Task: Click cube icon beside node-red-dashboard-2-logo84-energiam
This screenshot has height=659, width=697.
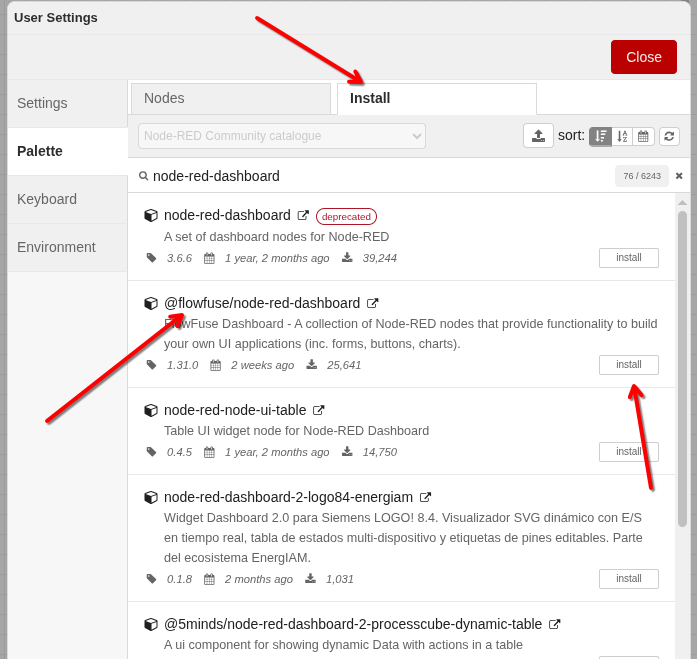Action: [151, 497]
